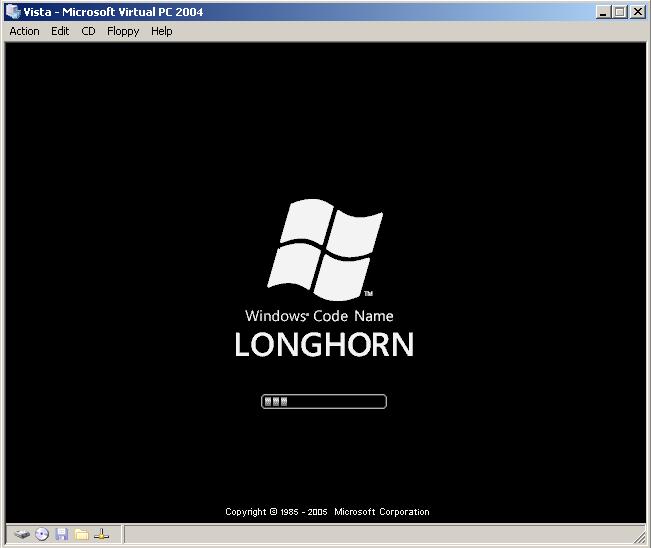The width and height of the screenshot is (651, 548).
Task: Click the Vista - Microsoft Virtual PC 2004 title
Action: click(x=113, y=12)
